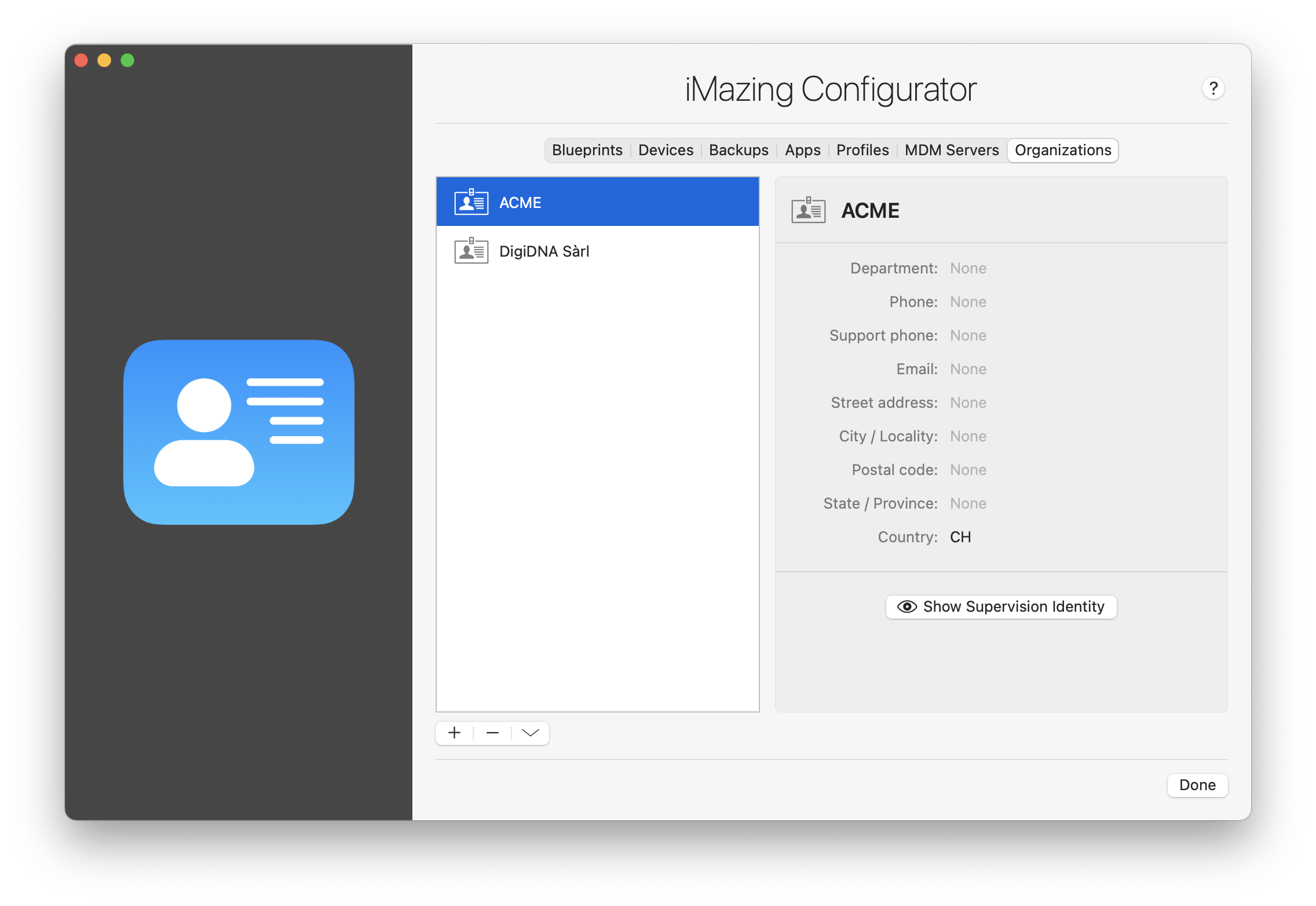Click the plus icon to add organization
This screenshot has height=906, width=1316.
(x=455, y=733)
